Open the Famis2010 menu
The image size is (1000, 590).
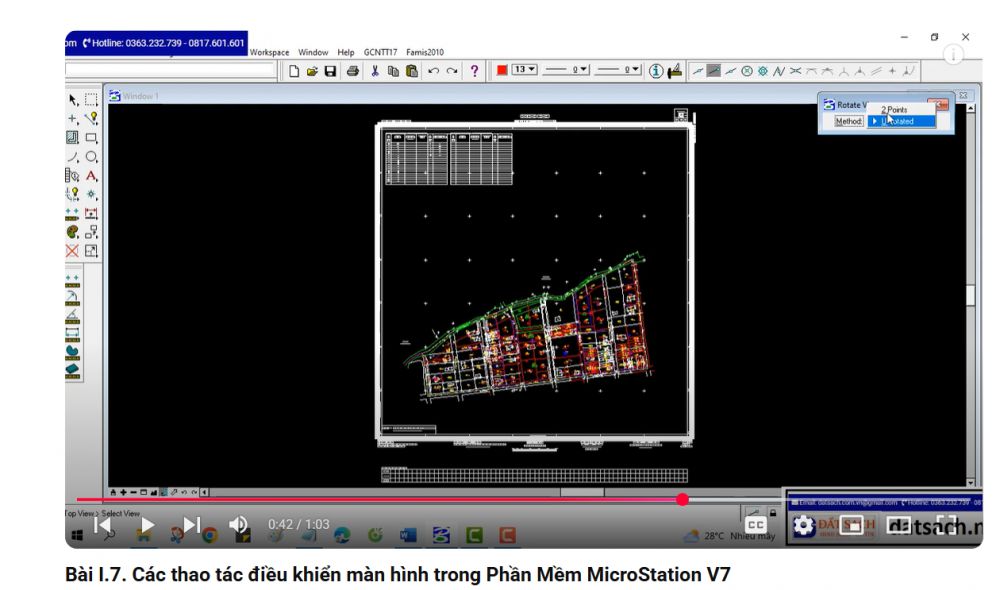click(x=425, y=52)
